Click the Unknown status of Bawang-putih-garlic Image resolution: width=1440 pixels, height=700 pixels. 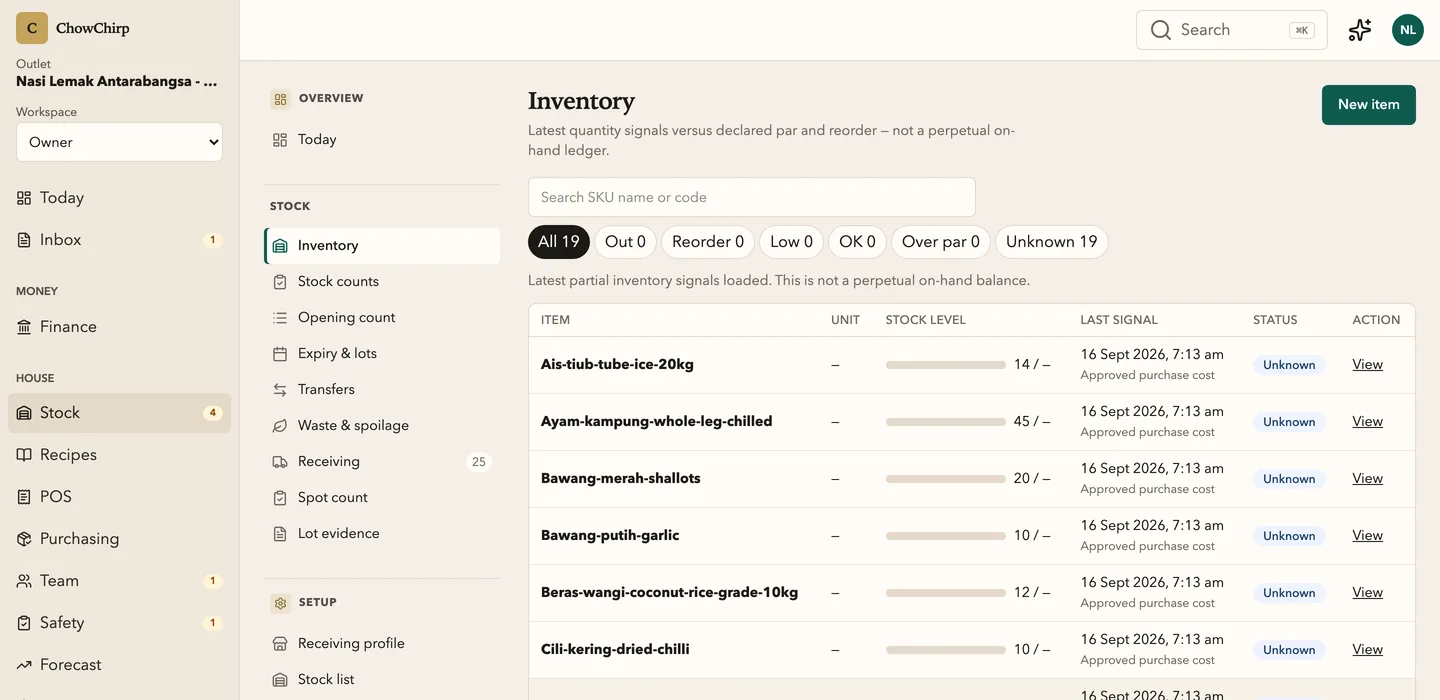1289,536
